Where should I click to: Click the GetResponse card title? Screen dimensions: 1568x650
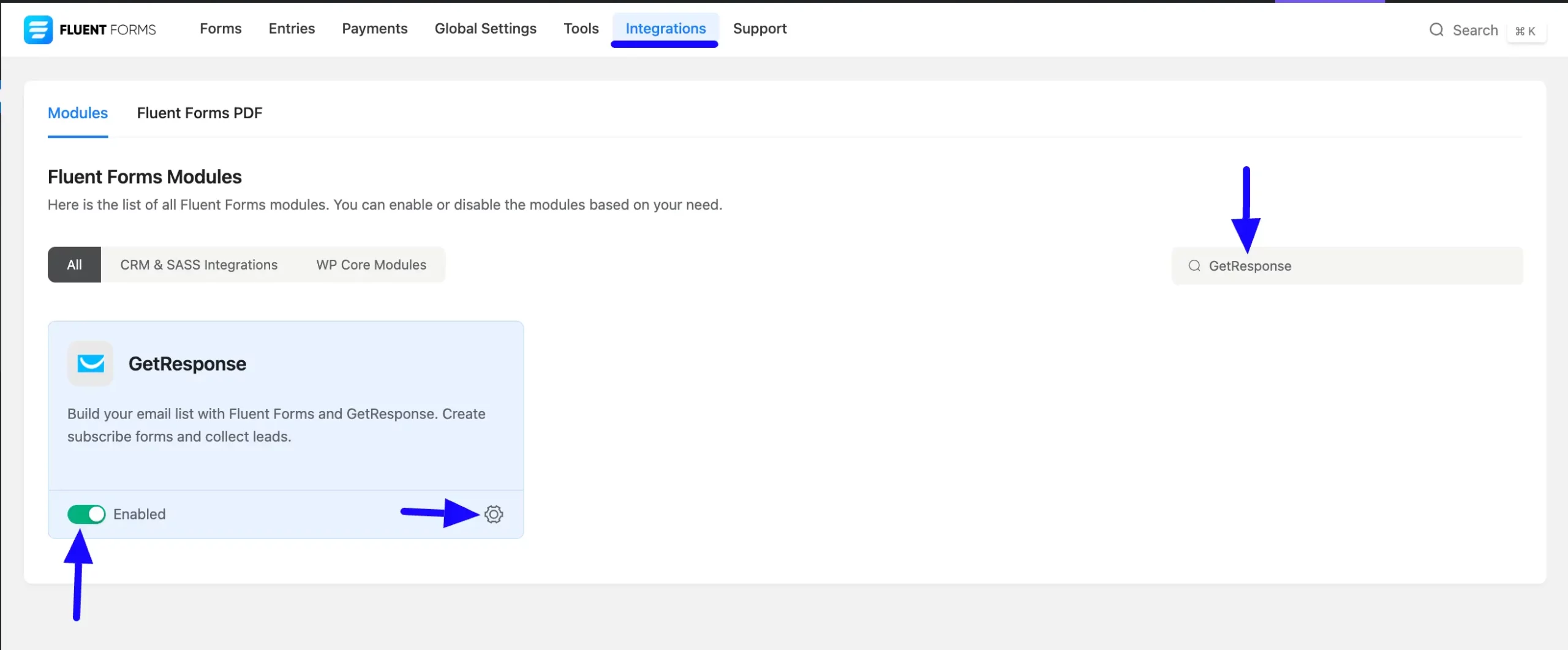click(187, 364)
